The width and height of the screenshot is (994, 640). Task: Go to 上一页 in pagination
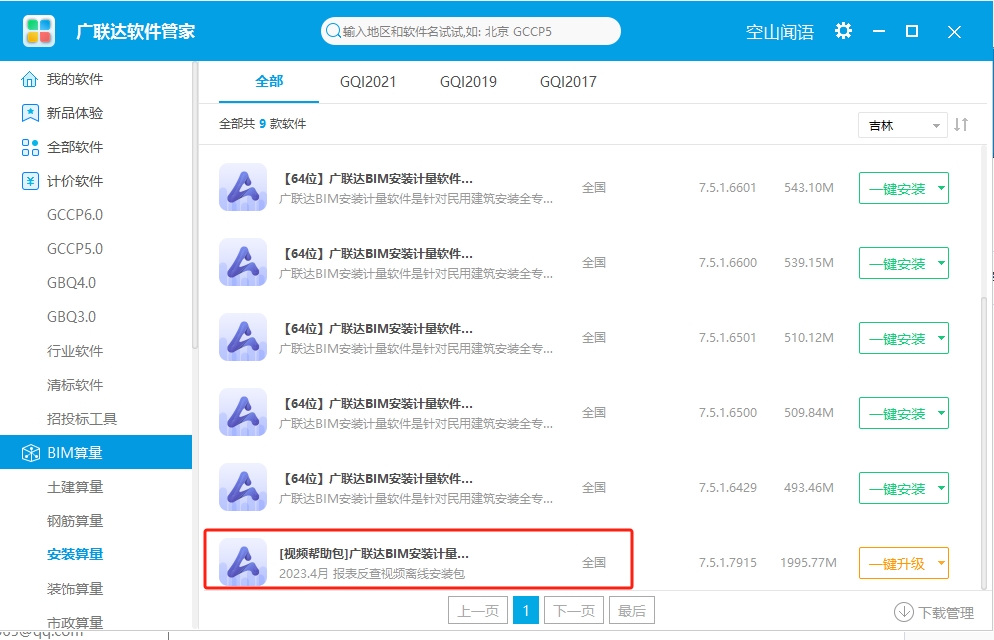(x=478, y=610)
